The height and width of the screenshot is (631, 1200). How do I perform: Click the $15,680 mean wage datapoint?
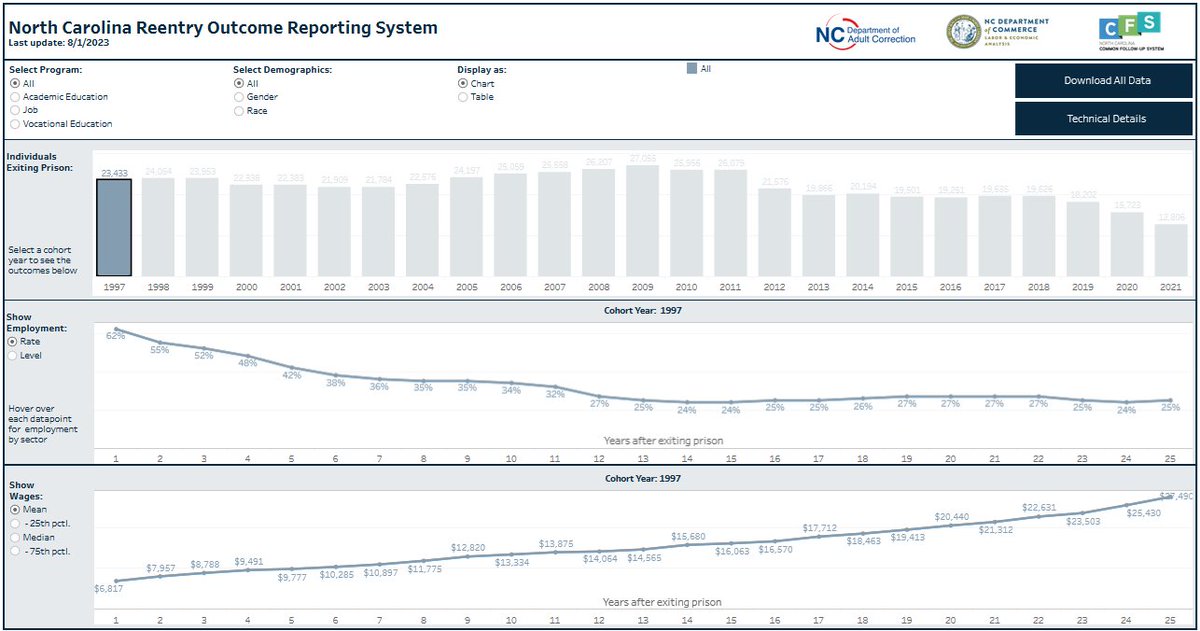687,546
